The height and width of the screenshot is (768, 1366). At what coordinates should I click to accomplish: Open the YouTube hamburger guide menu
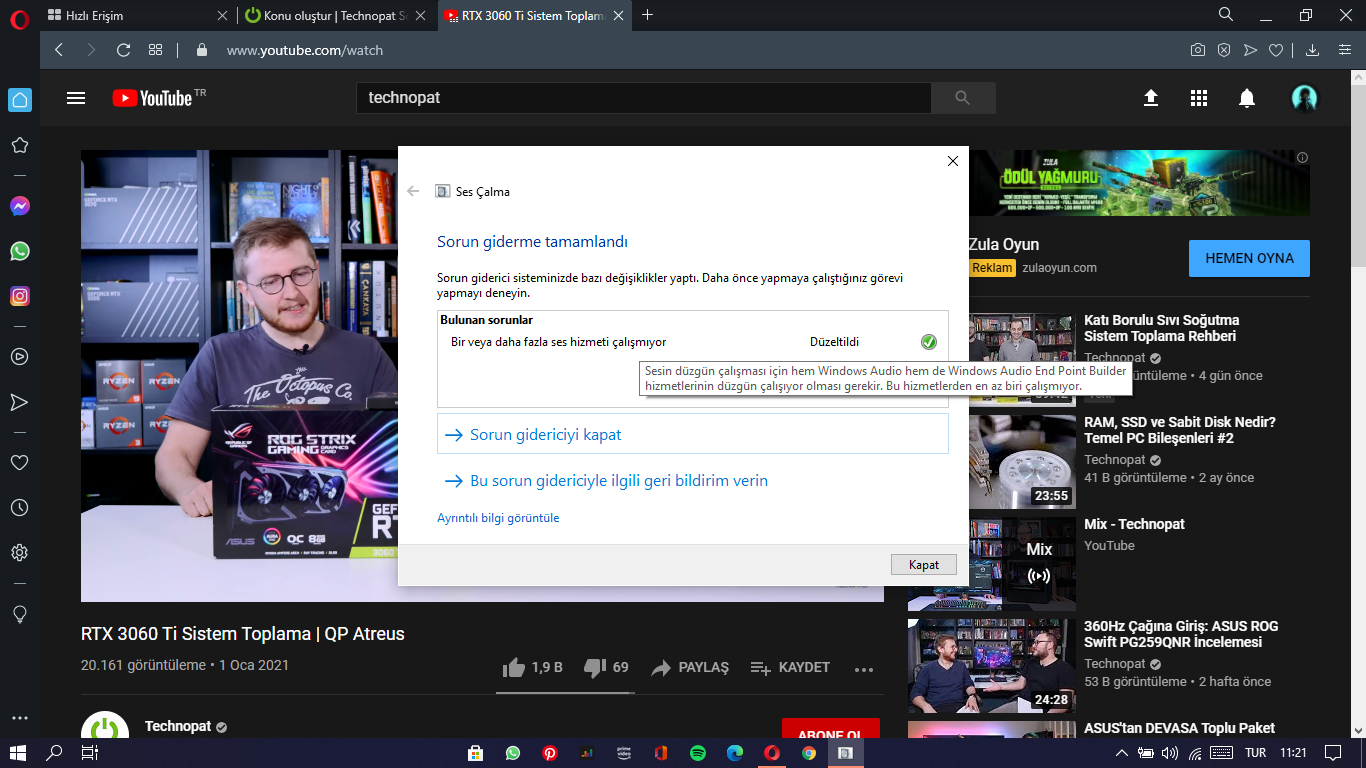pos(76,98)
